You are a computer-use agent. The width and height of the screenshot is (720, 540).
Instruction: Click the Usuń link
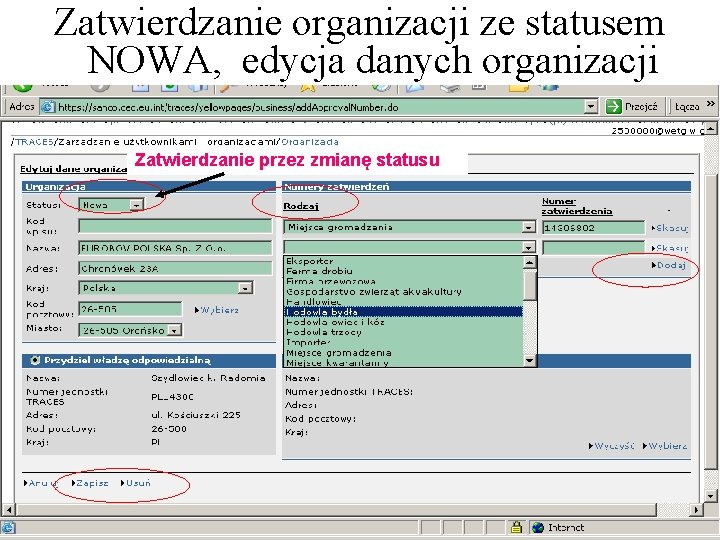[138, 483]
